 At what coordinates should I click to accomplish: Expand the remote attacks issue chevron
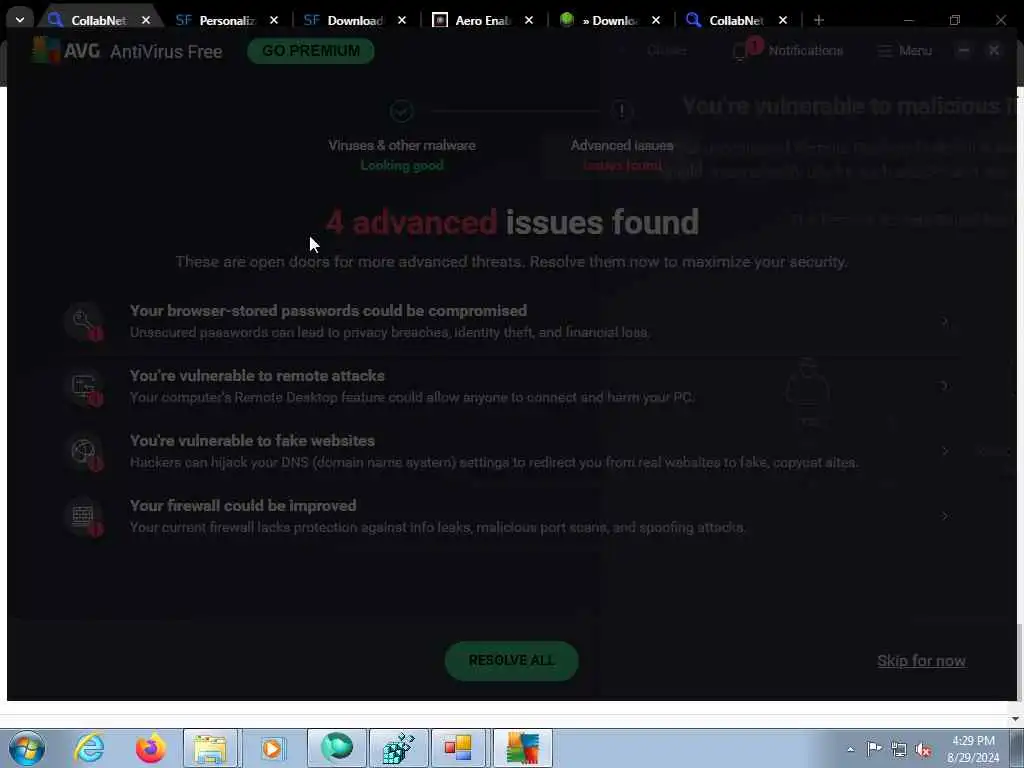pyautogui.click(x=945, y=386)
